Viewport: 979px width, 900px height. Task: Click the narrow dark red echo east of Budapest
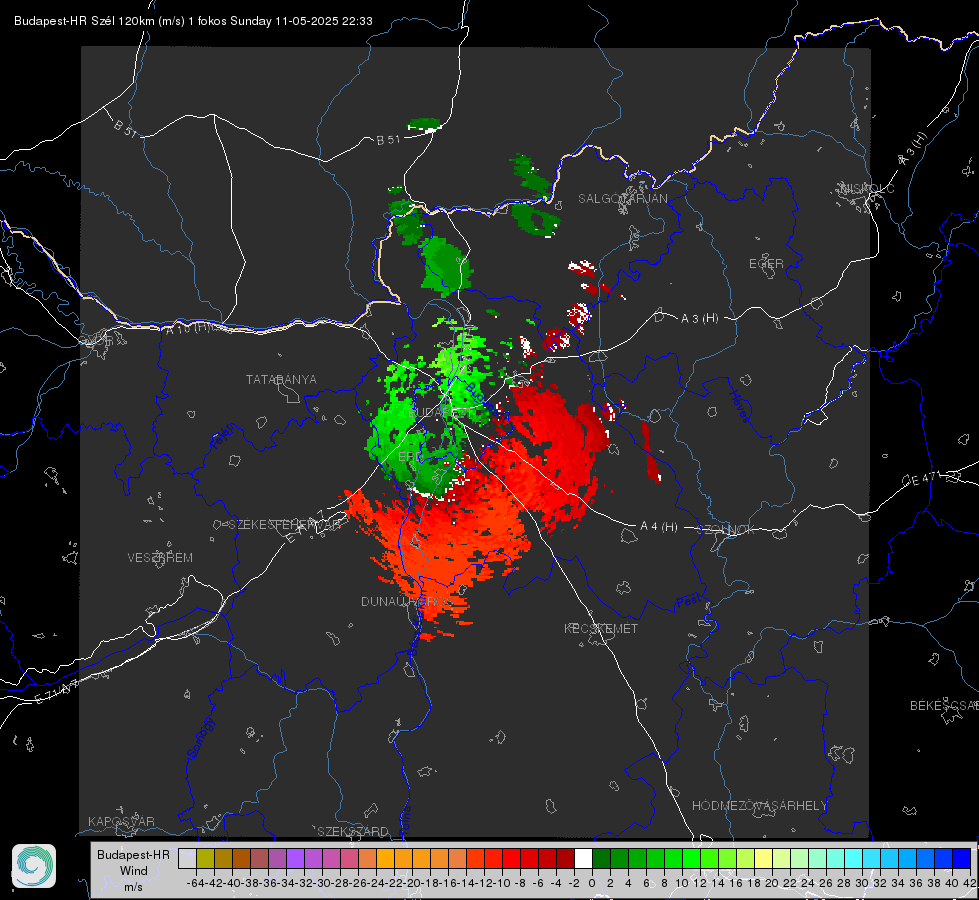tap(651, 453)
